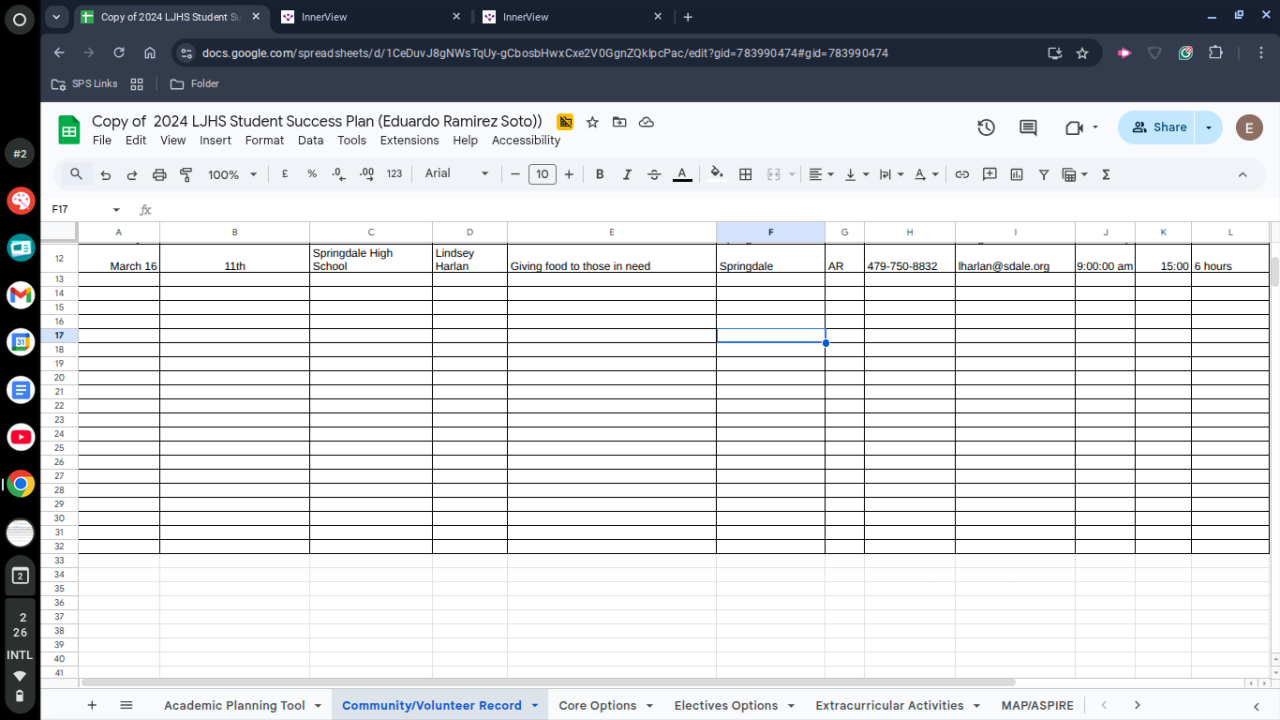This screenshot has height=720, width=1280.
Task: Select the paint format tool
Action: coord(186,174)
